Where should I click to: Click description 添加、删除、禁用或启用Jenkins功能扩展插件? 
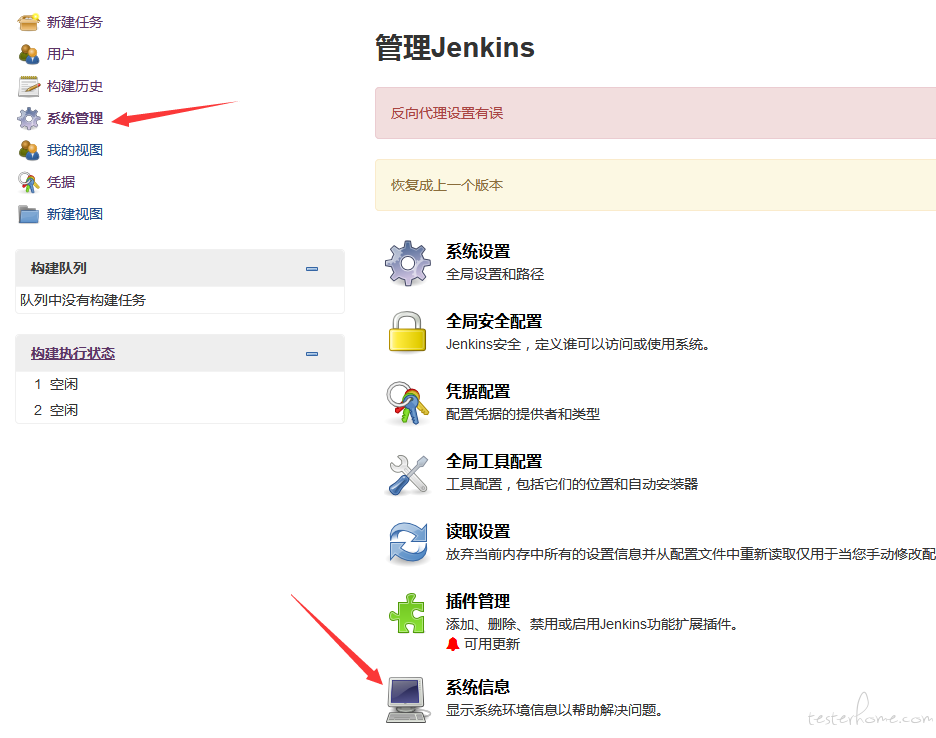[x=593, y=624]
